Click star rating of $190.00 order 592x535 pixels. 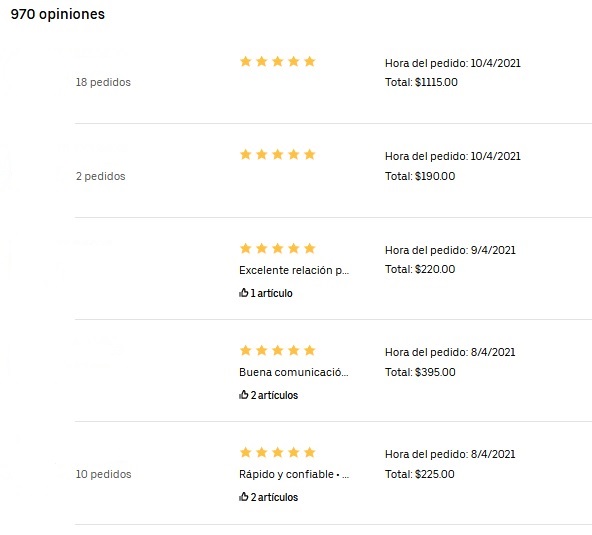278,154
